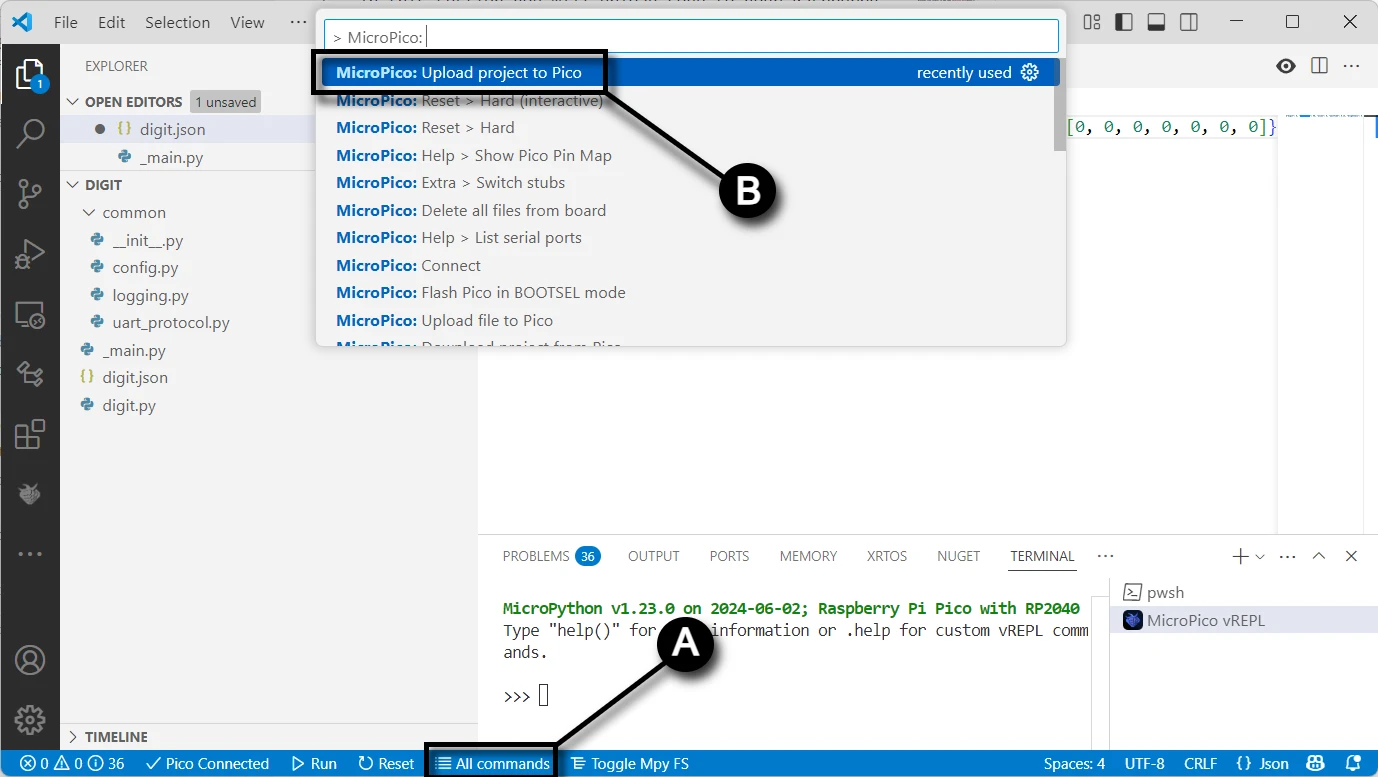
Task: Open the View menu
Action: [x=247, y=22]
